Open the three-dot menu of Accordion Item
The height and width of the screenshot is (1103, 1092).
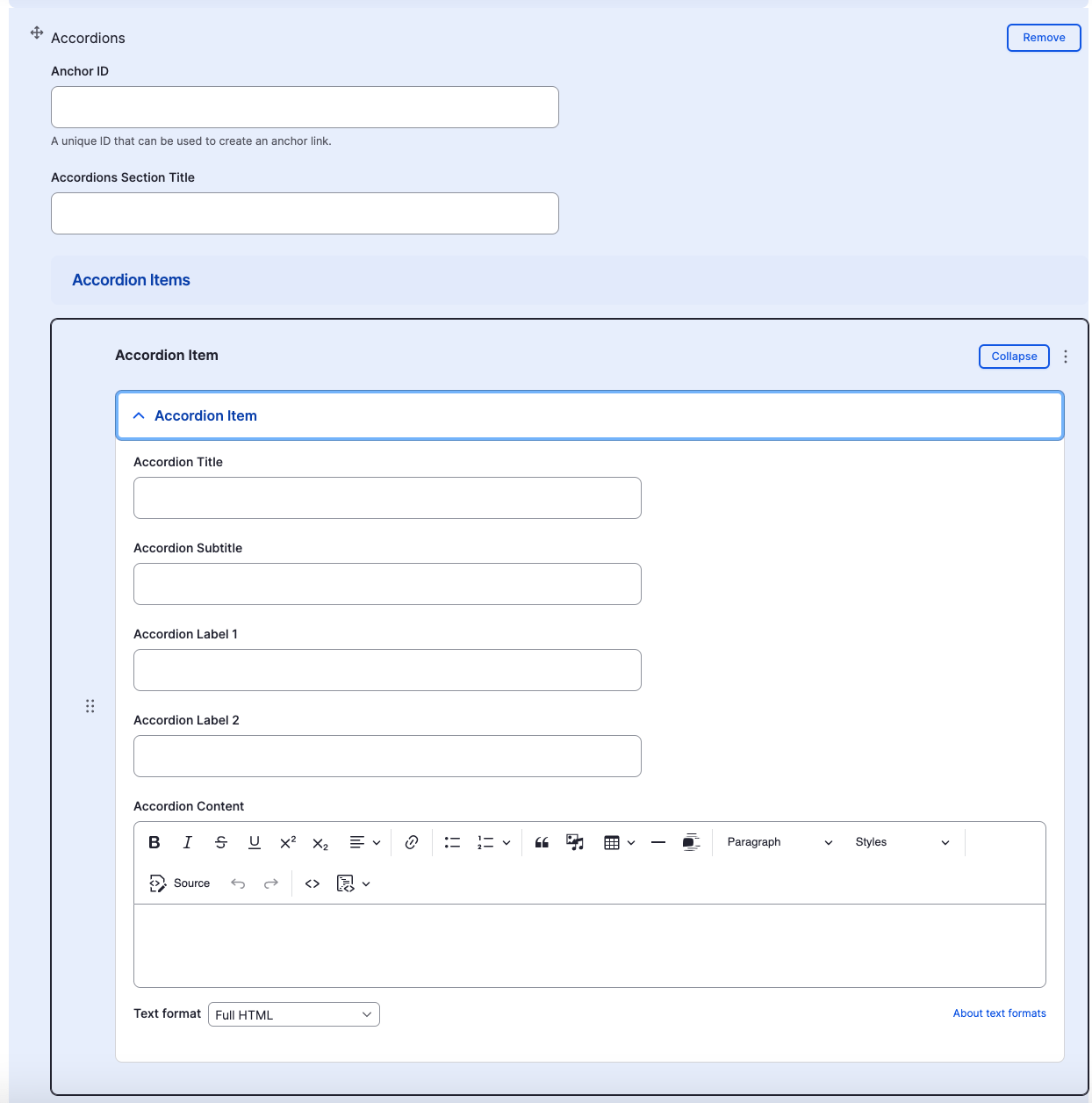click(1066, 357)
